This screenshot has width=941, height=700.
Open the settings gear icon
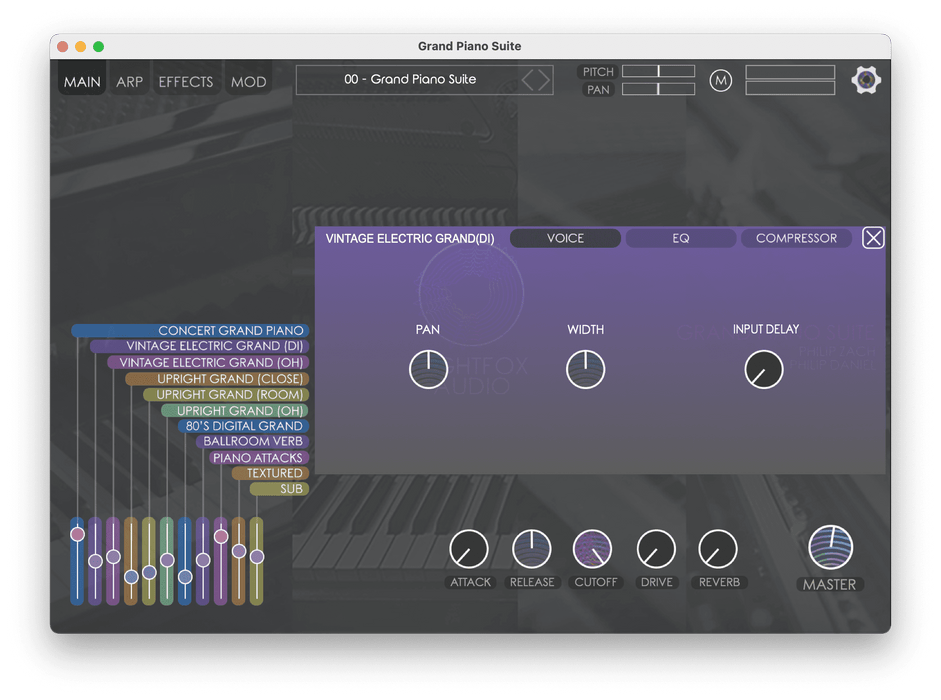click(x=866, y=80)
